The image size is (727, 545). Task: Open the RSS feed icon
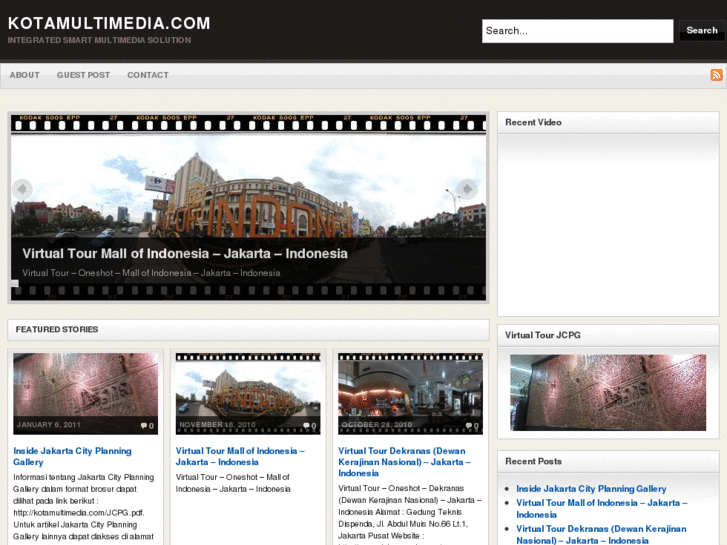click(716, 75)
